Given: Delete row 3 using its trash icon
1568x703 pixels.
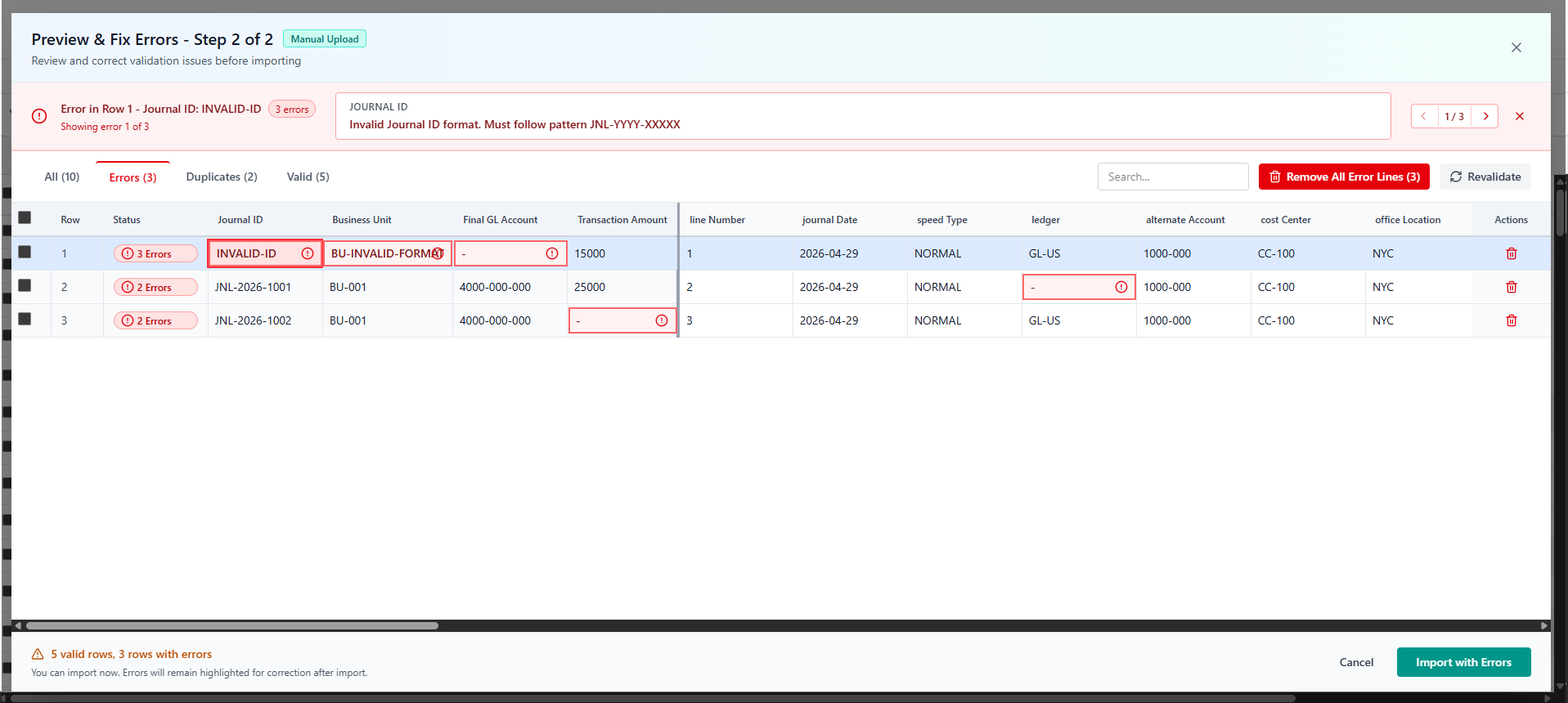Looking at the screenshot, I should [x=1511, y=320].
